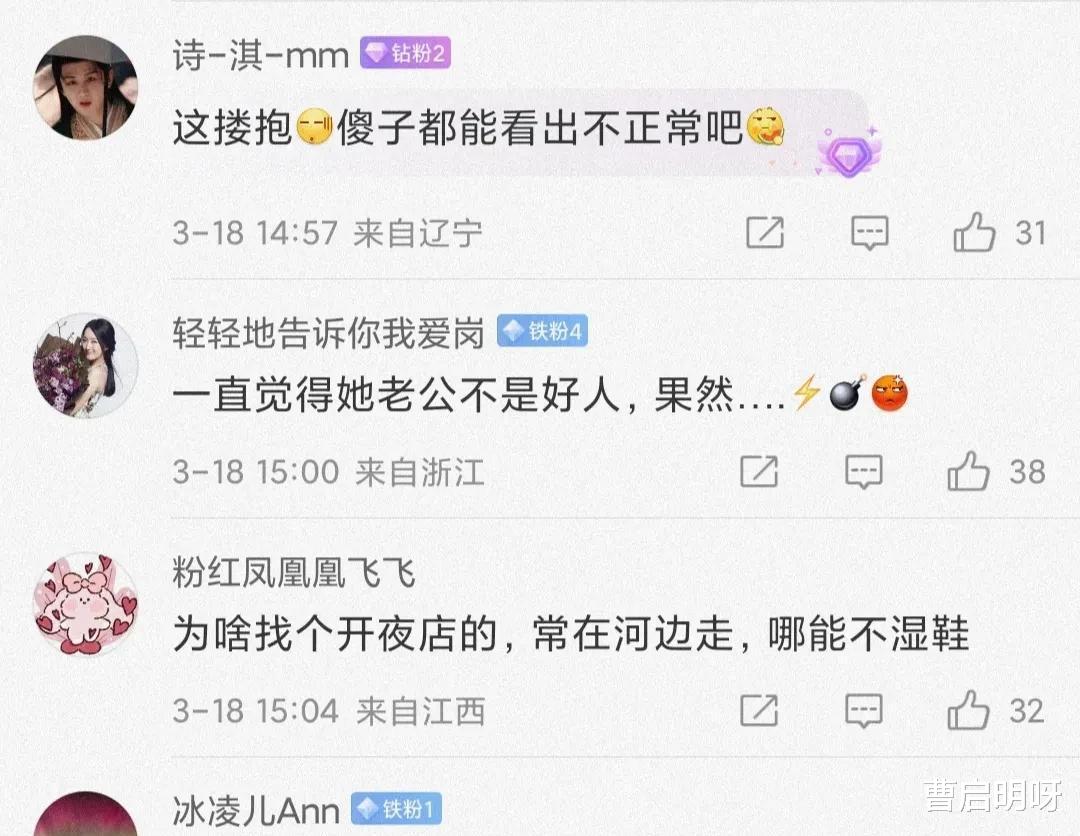Open username 轻轻地告诉你我爱岗

pos(329,333)
